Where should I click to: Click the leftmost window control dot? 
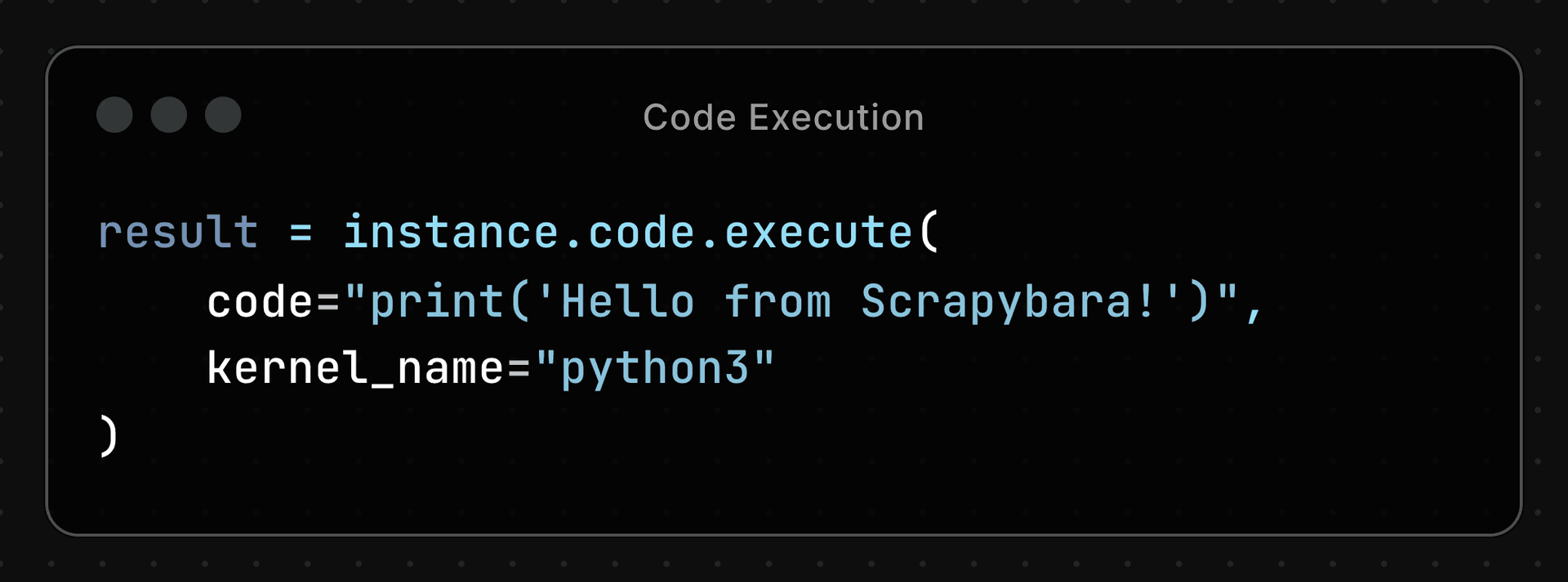tap(114, 114)
